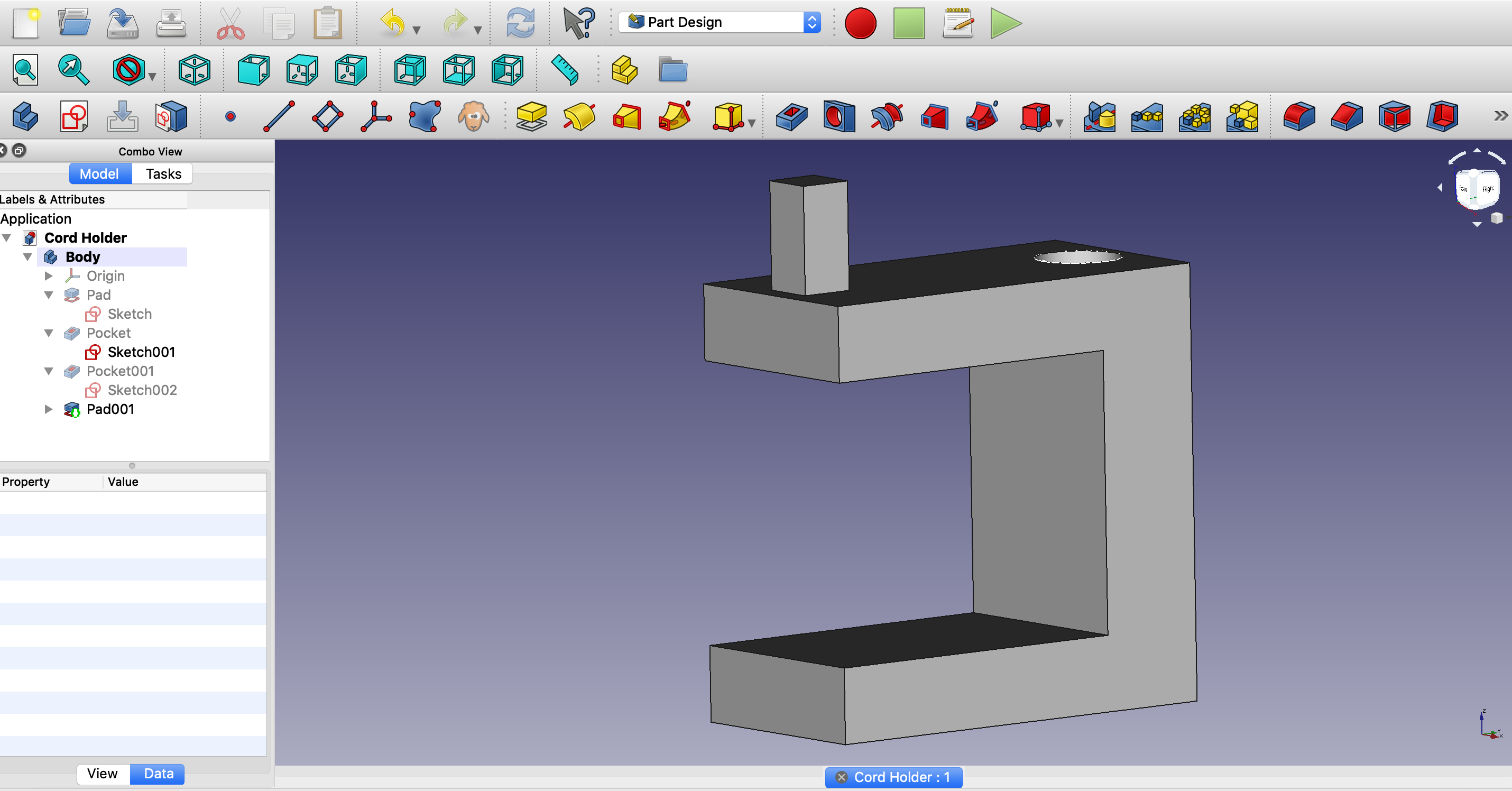
Task: Close the Cord Holder : 1 document tab
Action: [x=841, y=777]
